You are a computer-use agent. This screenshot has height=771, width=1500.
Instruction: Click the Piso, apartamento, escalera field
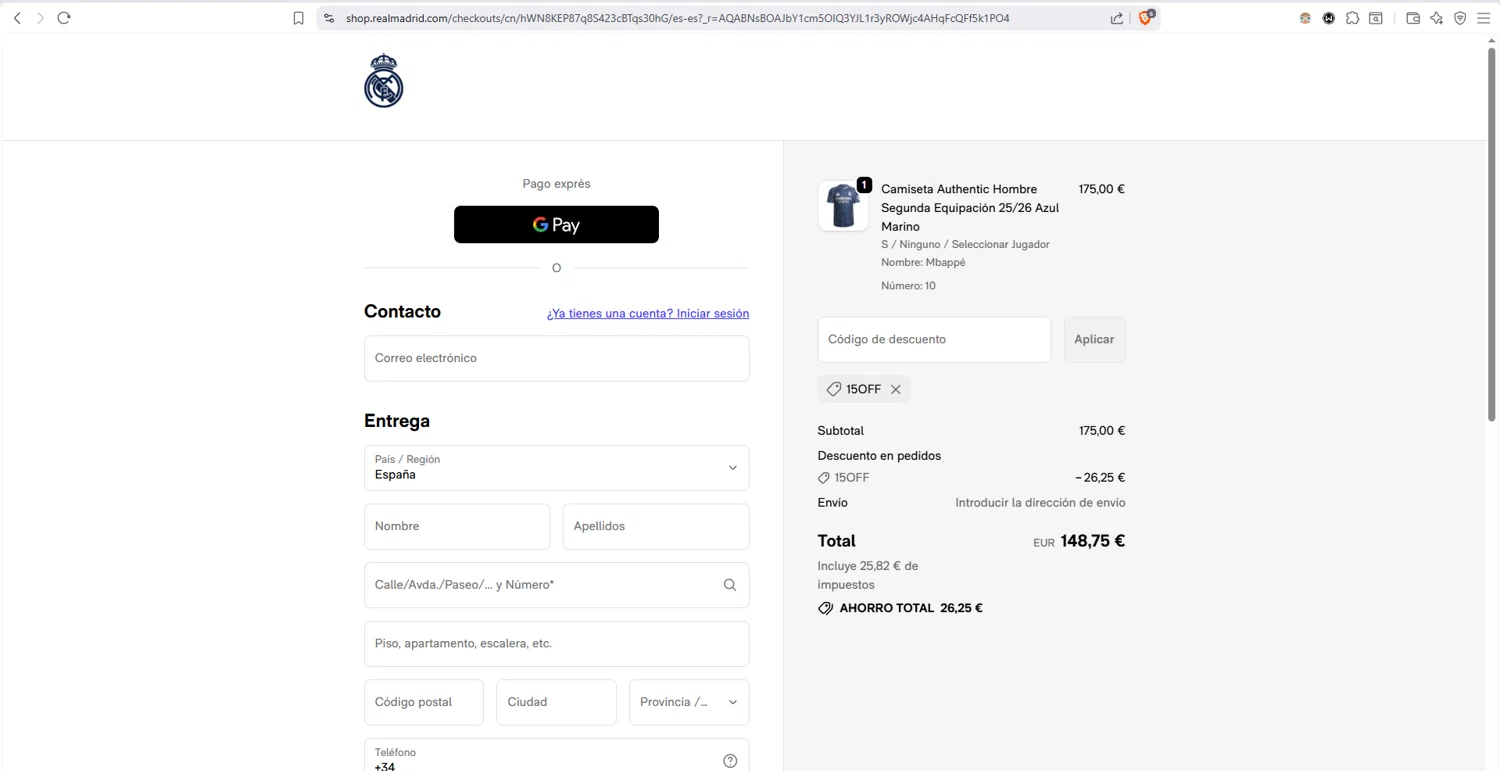coord(556,643)
